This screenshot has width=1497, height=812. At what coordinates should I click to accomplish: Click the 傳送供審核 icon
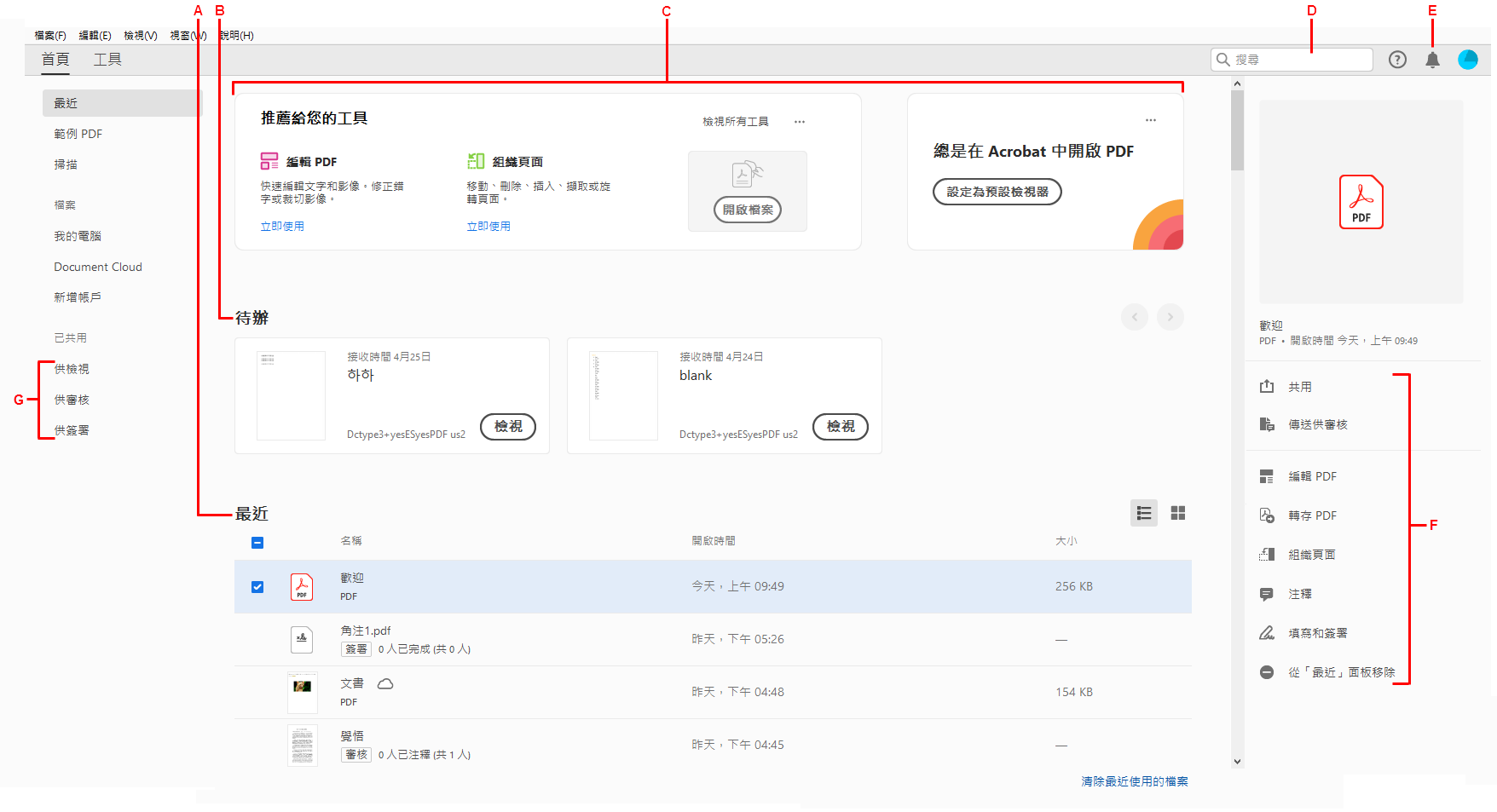(x=1267, y=424)
